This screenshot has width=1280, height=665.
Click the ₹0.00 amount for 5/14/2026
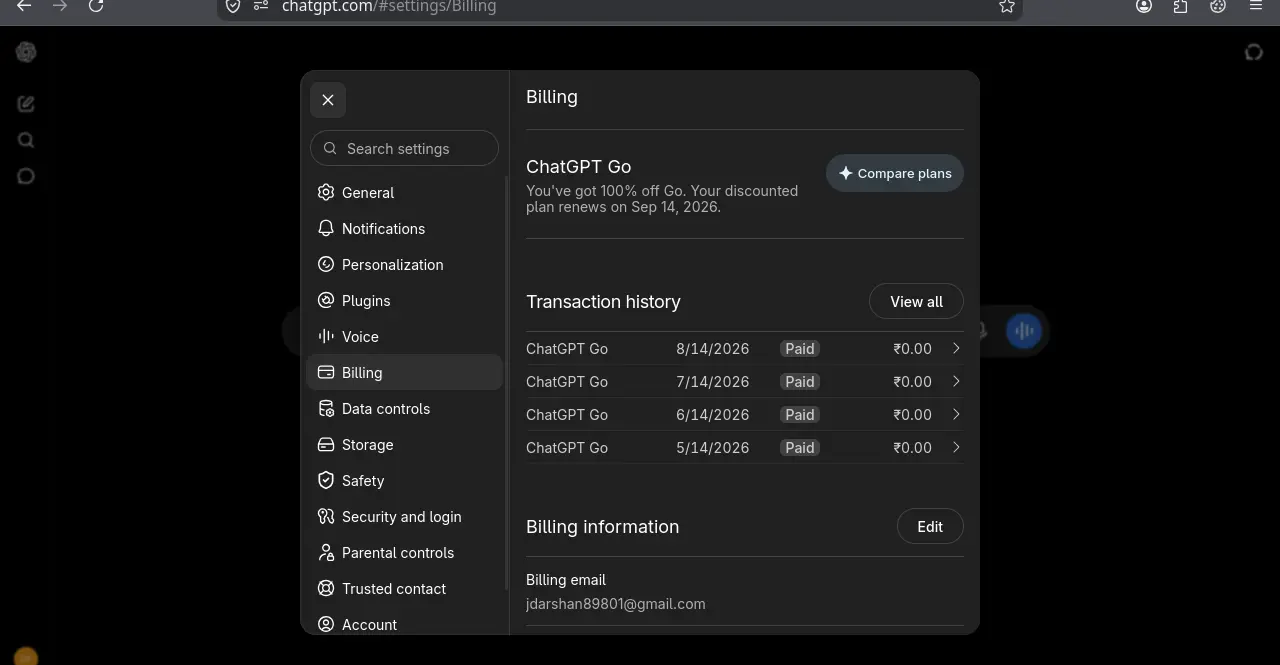point(912,448)
